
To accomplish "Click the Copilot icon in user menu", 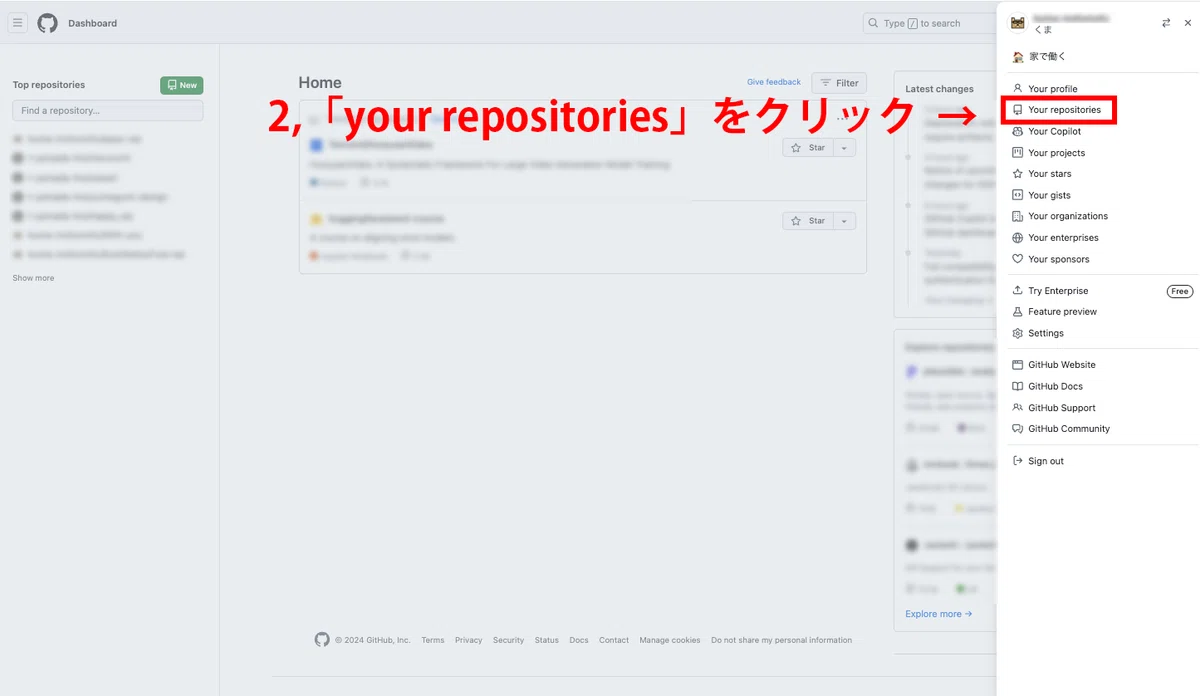I will (x=1017, y=131).
